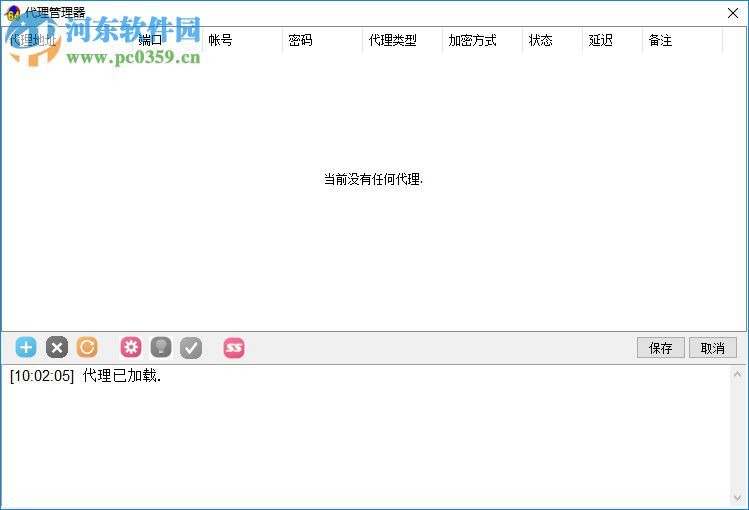
Task: Click the app icon in title bar
Action: (12, 13)
